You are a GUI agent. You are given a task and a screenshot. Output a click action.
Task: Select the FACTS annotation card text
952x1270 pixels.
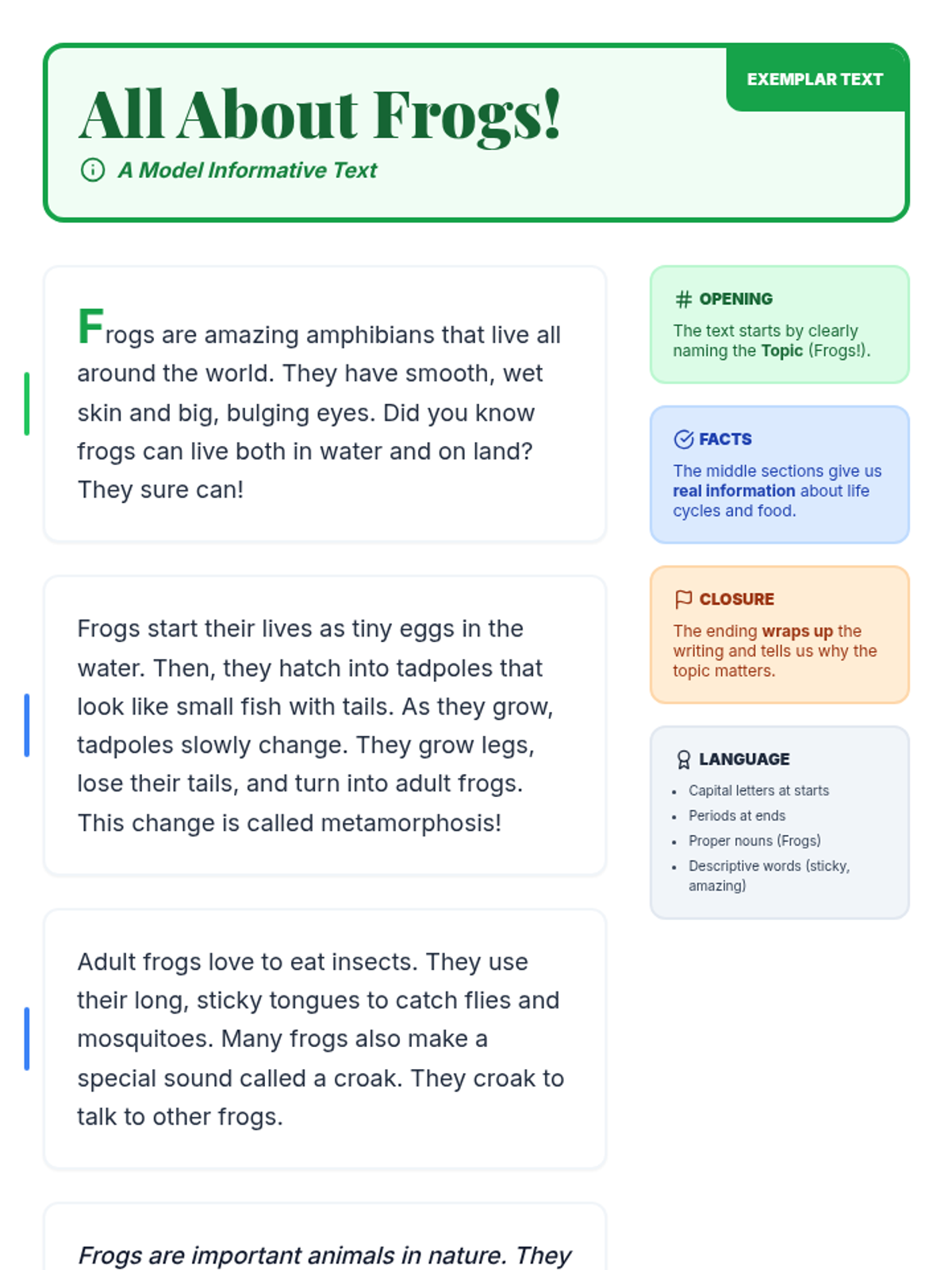[x=776, y=491]
